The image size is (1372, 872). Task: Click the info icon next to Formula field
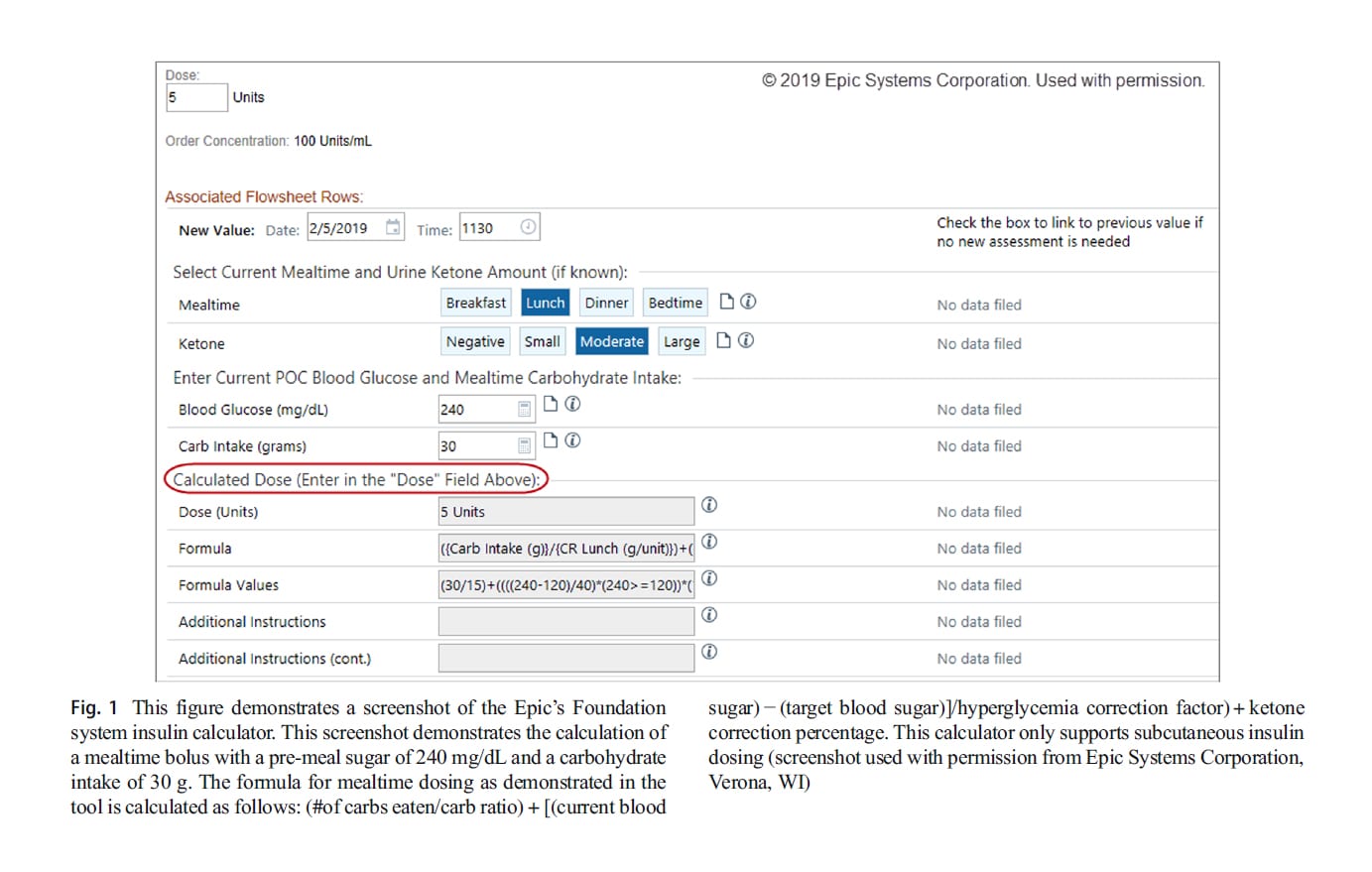709,542
